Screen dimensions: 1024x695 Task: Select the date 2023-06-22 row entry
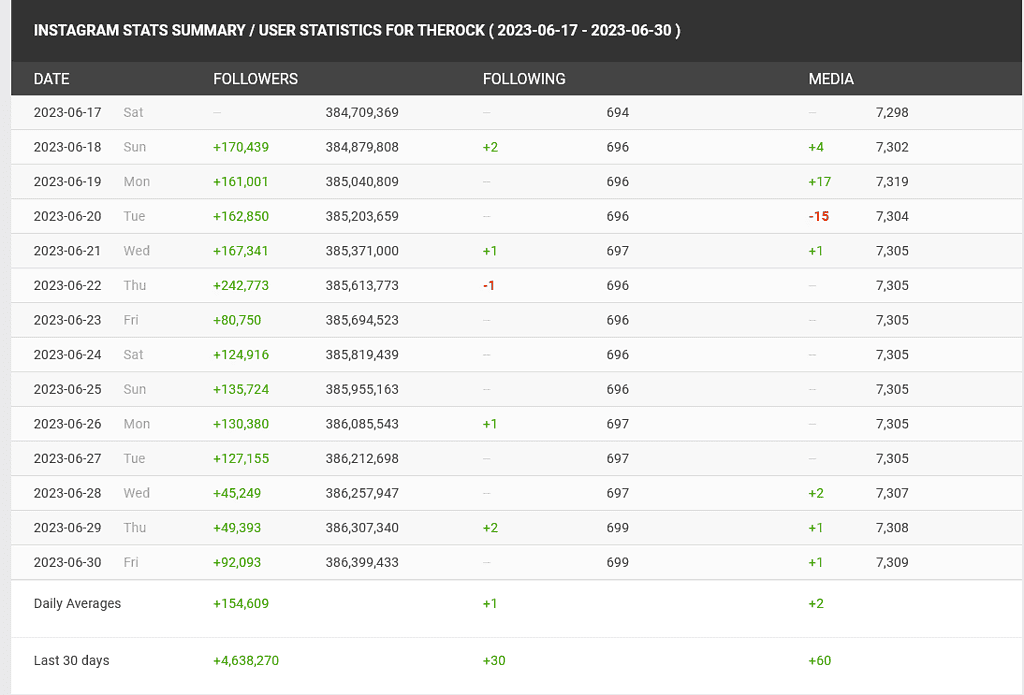[67, 285]
